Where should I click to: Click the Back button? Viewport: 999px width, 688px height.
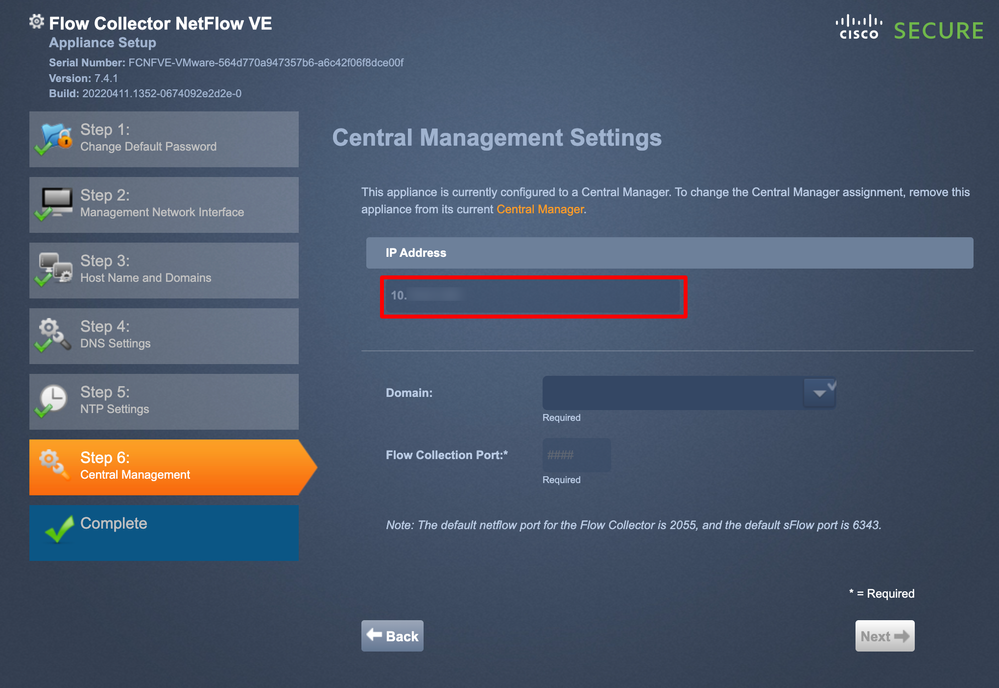(392, 636)
